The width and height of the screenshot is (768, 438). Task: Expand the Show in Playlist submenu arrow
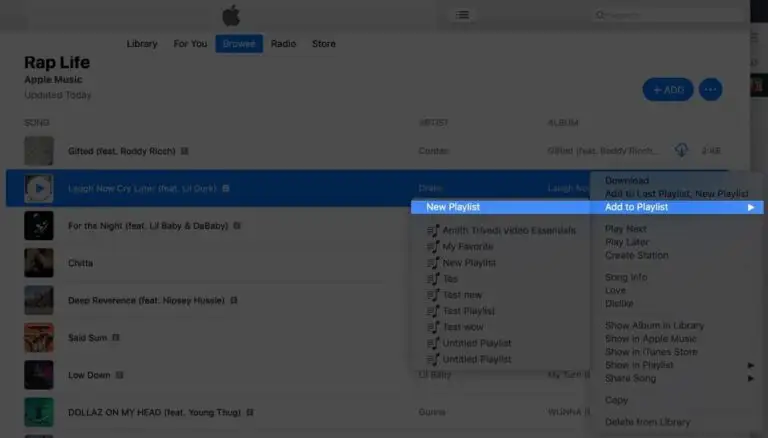point(750,365)
